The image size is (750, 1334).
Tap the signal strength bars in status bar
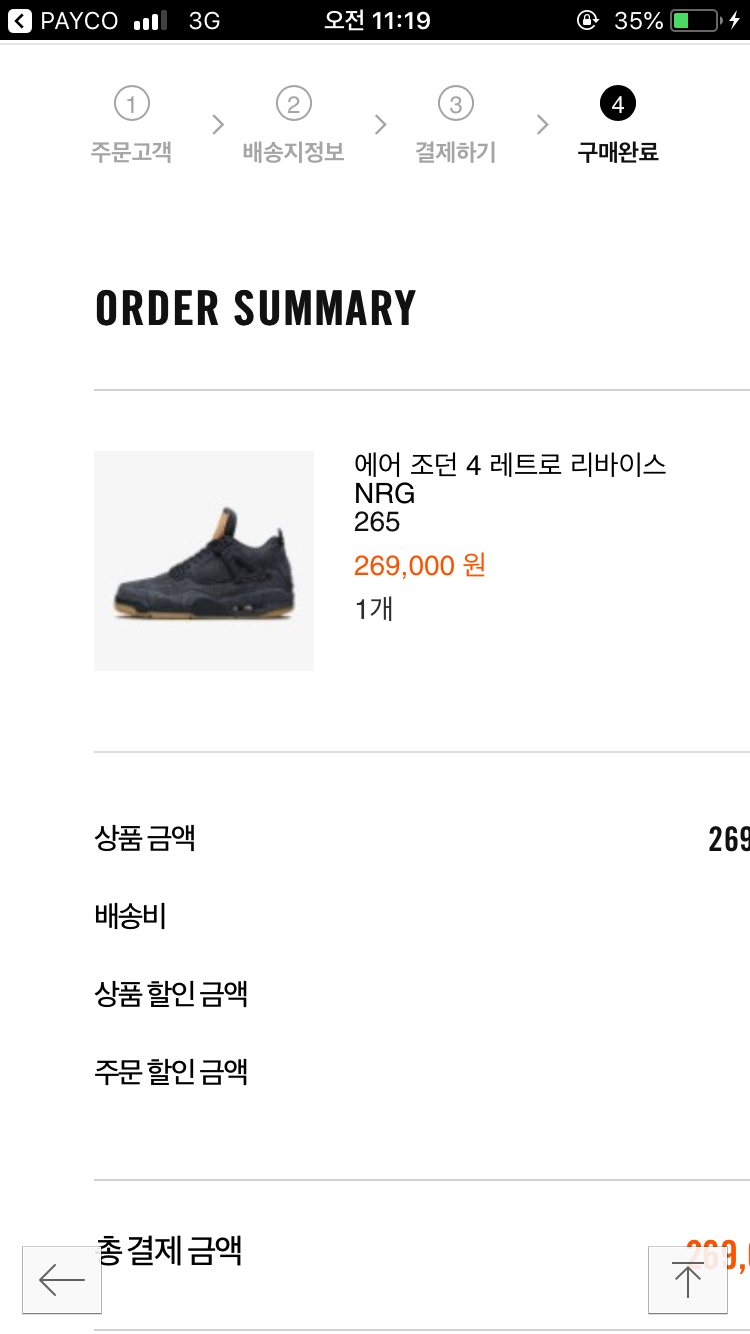[150, 20]
